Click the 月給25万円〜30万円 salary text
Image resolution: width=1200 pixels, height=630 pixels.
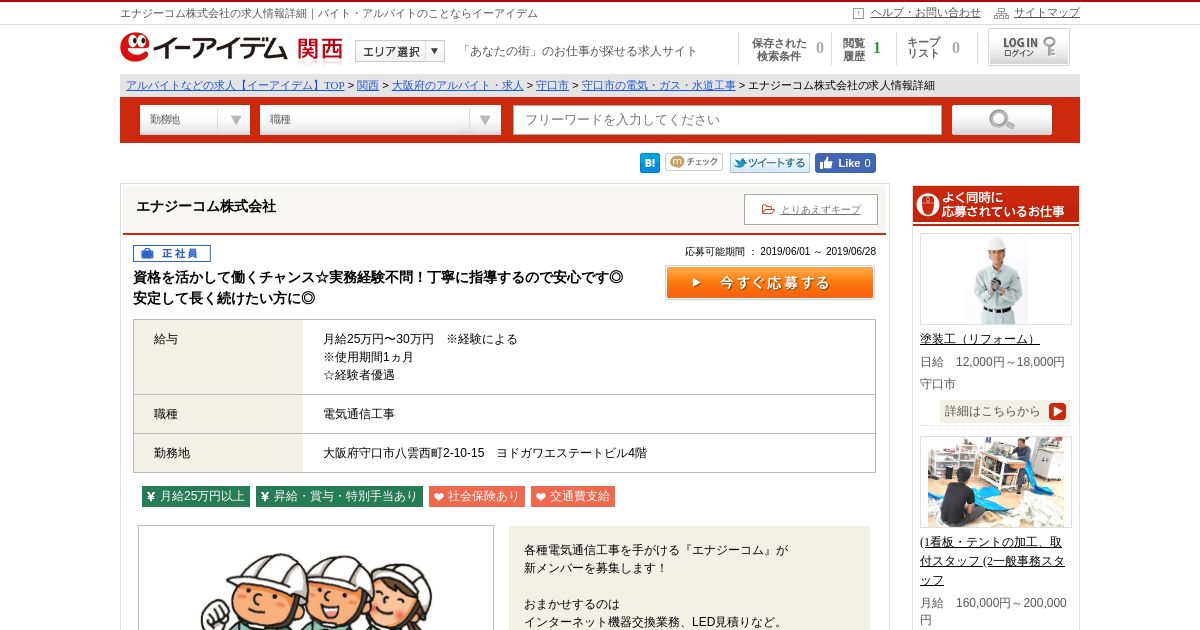point(378,339)
